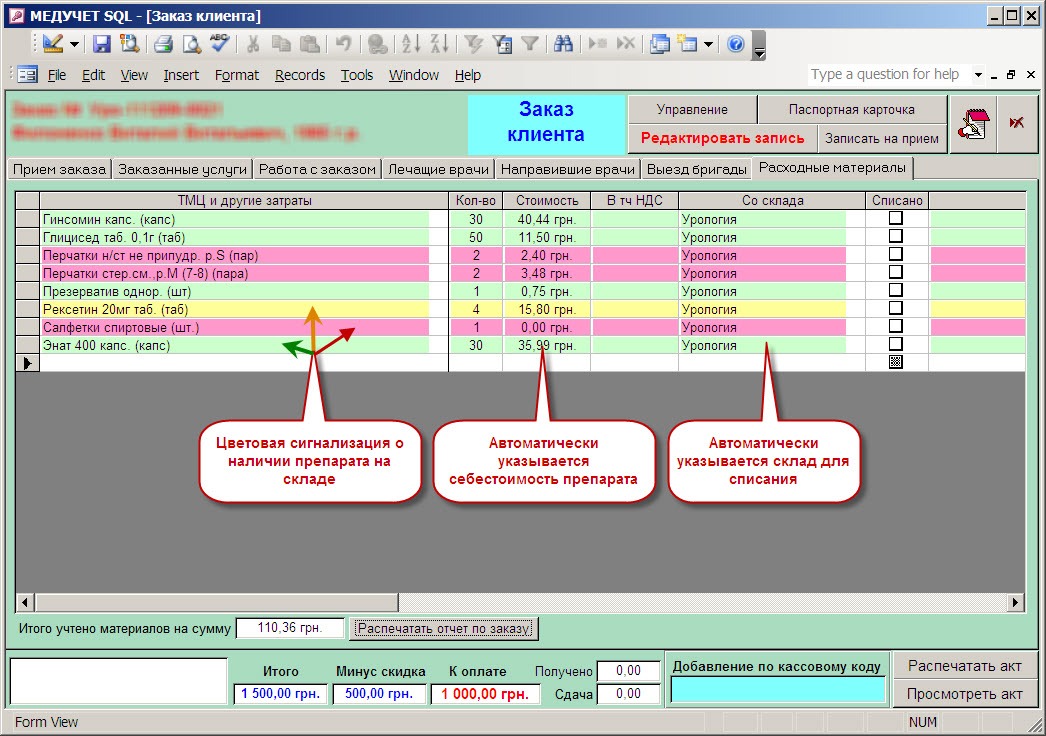Screen dimensions: 1046x736
Task: Mark Рексетин 20мг таб. as Списано
Action: (x=896, y=308)
